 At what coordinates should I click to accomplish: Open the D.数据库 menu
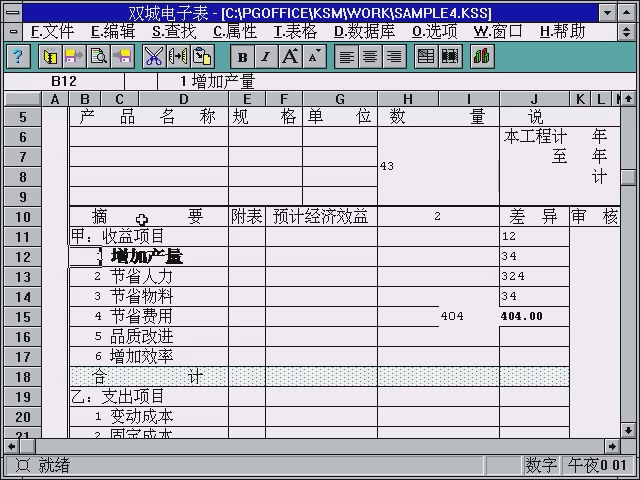click(x=364, y=32)
